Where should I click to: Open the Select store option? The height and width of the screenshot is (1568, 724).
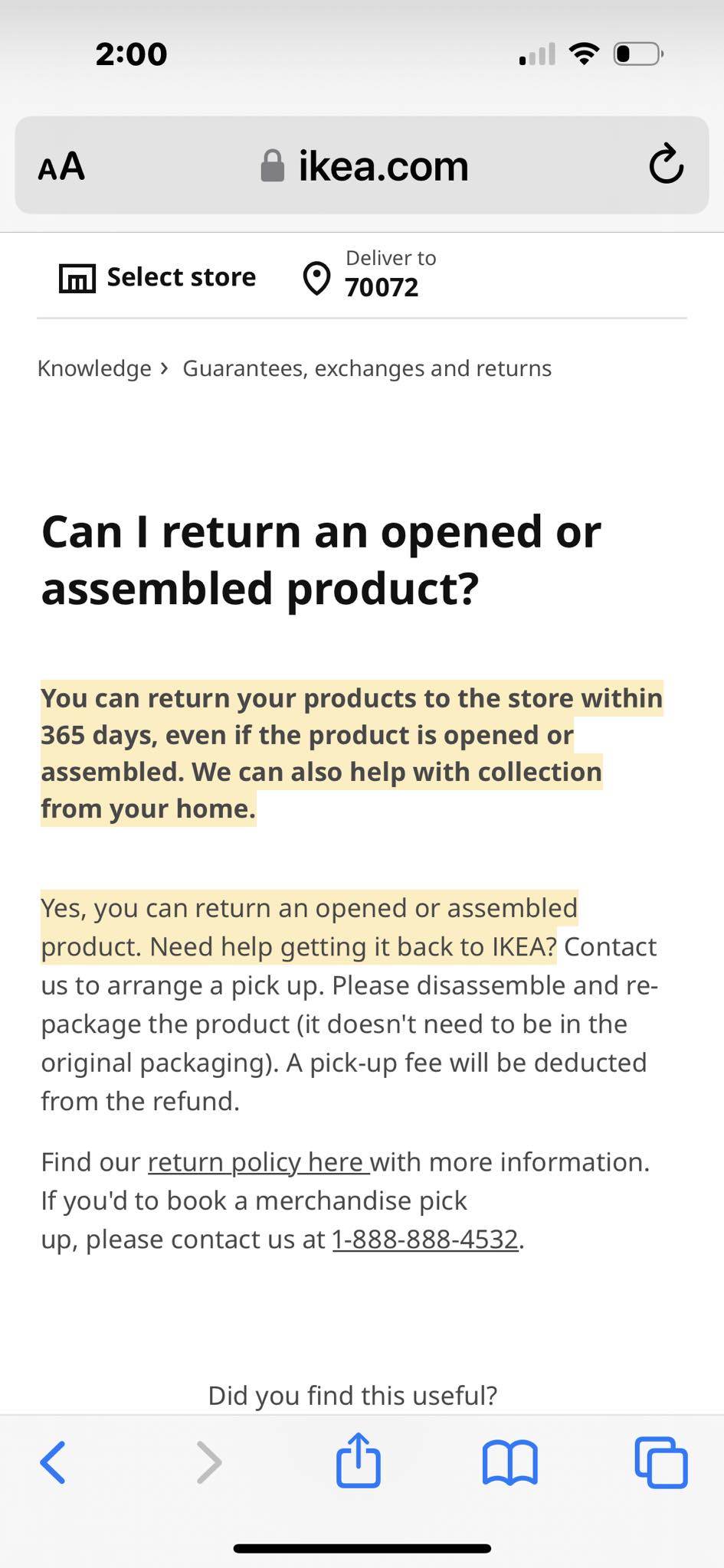pyautogui.click(x=158, y=277)
